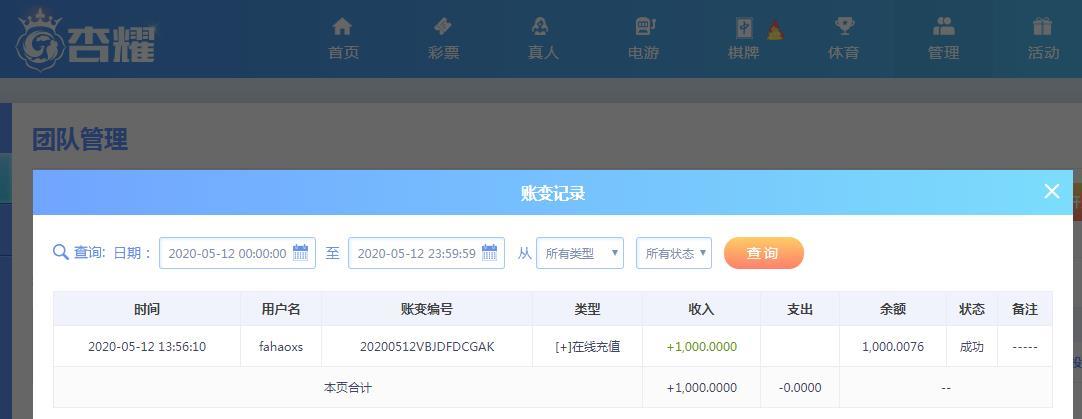
Task: Close the 账变记录 dialog
Action: click(x=1052, y=191)
